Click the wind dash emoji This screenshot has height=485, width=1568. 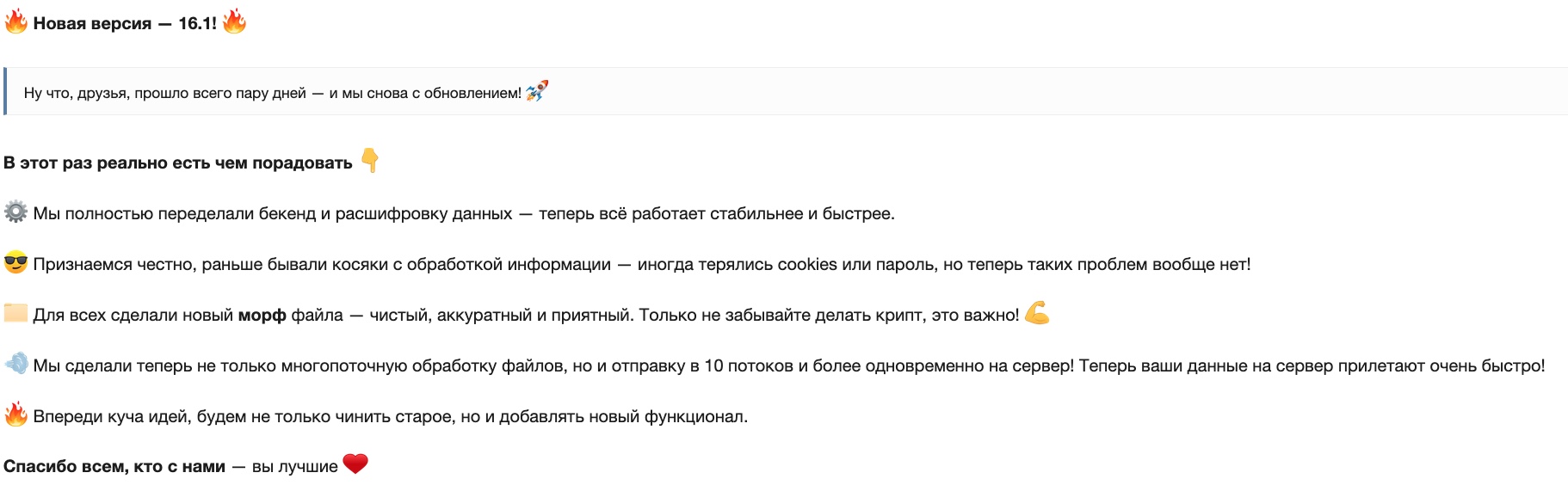[x=15, y=364]
